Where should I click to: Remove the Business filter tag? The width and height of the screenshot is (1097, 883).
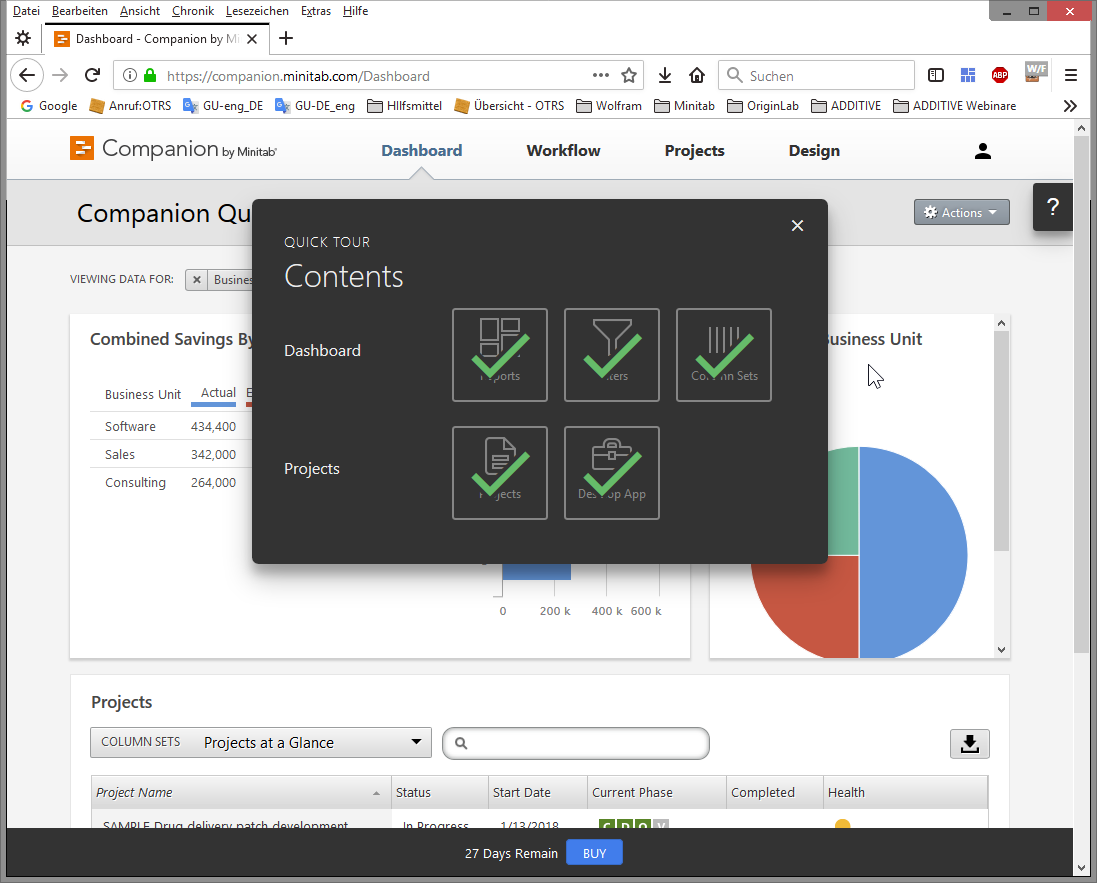coord(197,280)
